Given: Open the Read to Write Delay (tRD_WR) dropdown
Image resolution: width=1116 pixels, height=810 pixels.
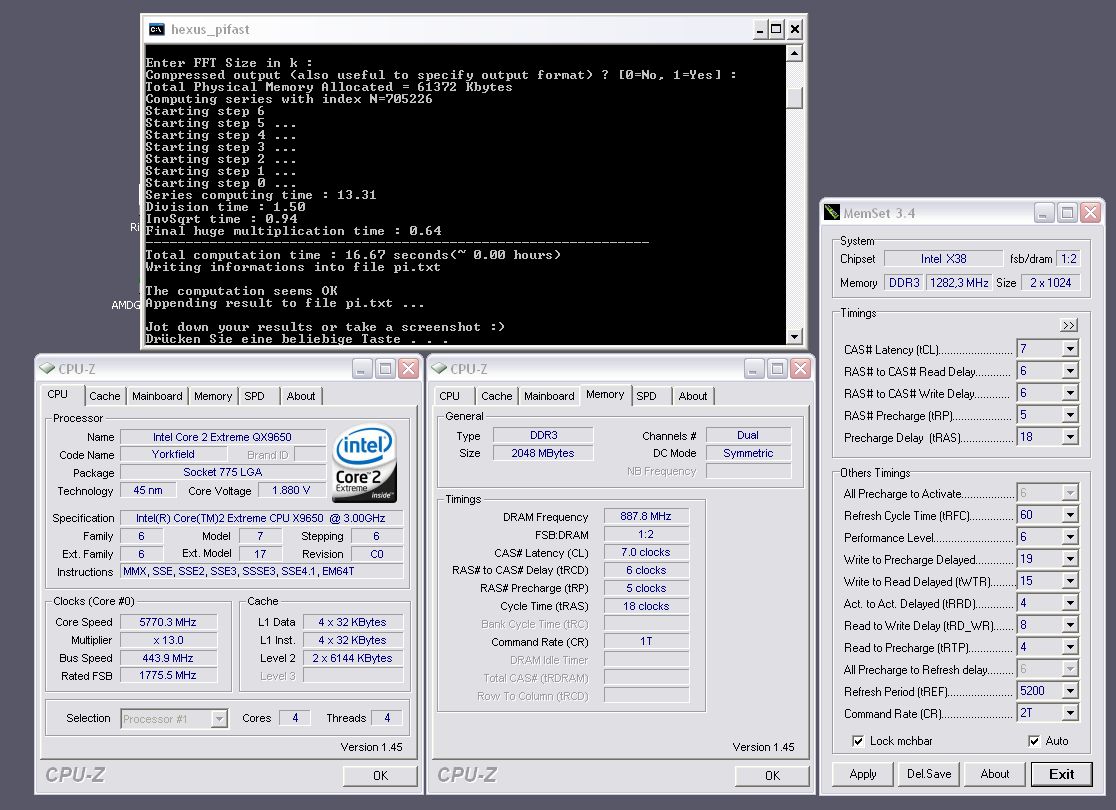Looking at the screenshot, I should pyautogui.click(x=1070, y=625).
